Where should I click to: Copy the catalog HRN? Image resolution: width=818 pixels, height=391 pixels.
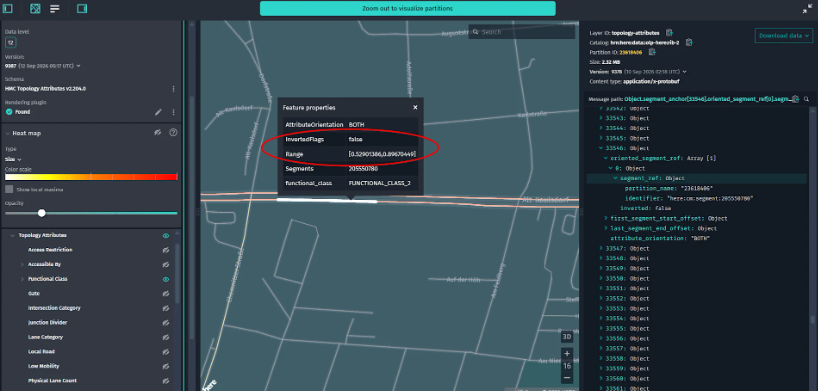[x=689, y=42]
